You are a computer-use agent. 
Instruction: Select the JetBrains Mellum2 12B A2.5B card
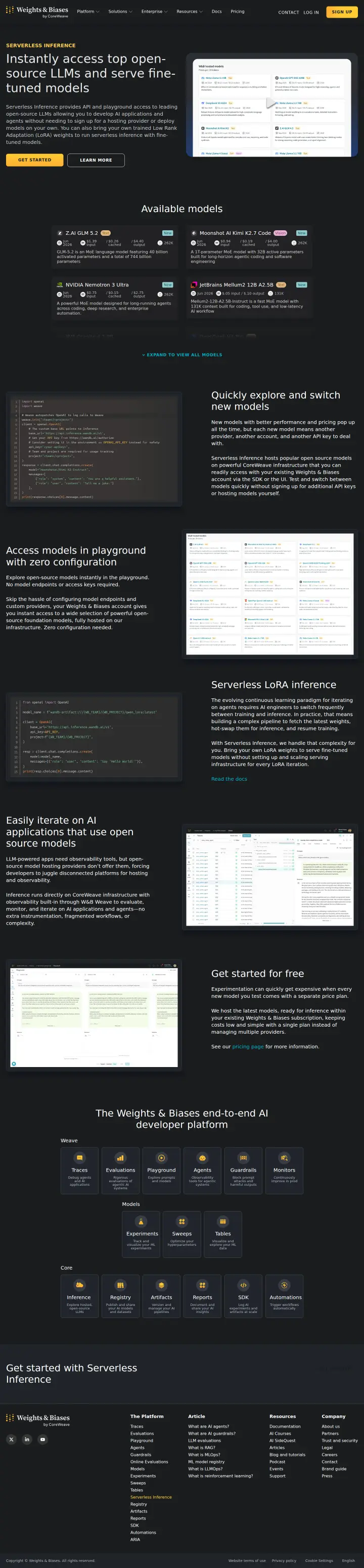coord(249,298)
